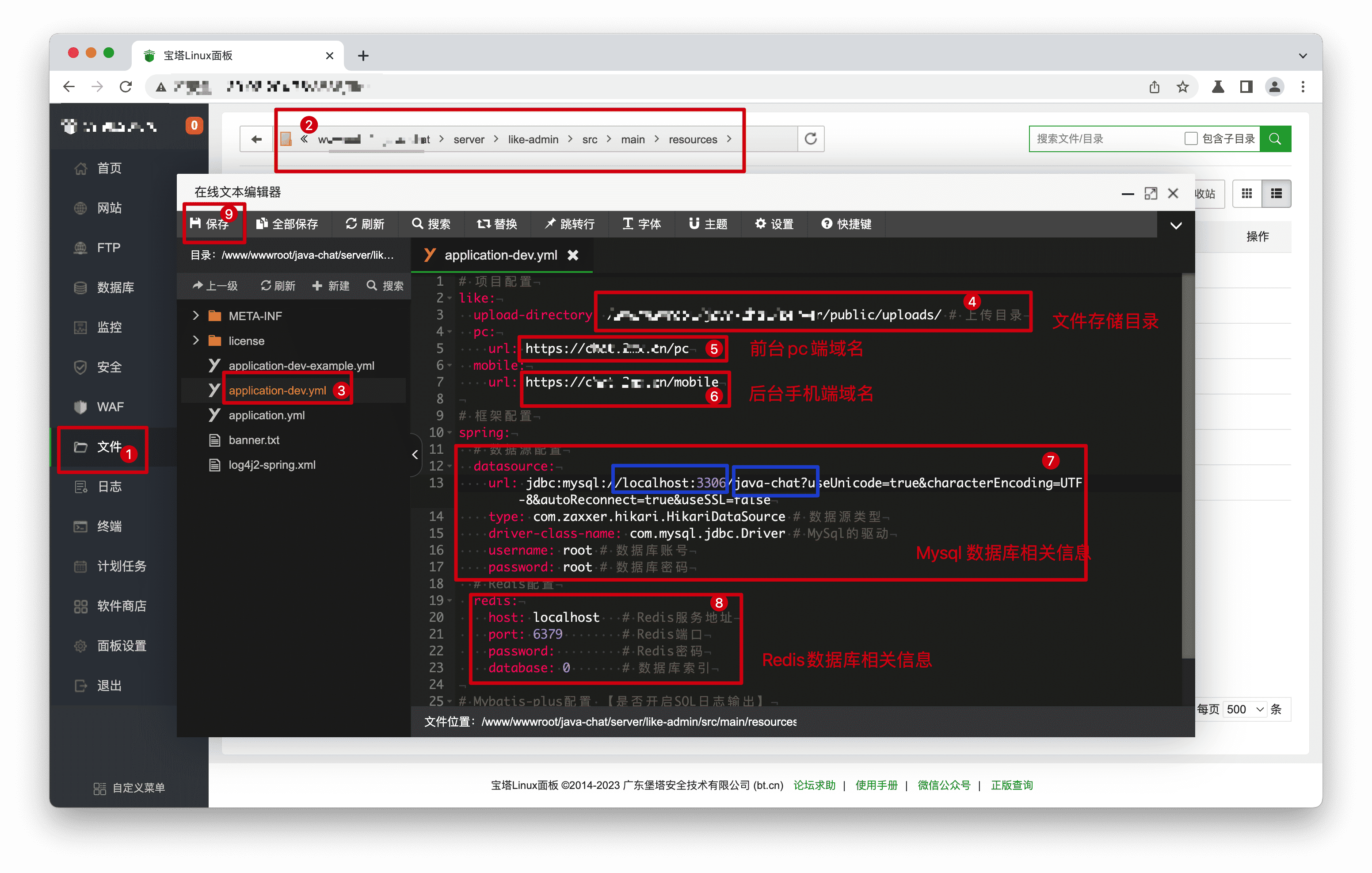
Task: Open the per-page 500 dropdown
Action: (1245, 709)
